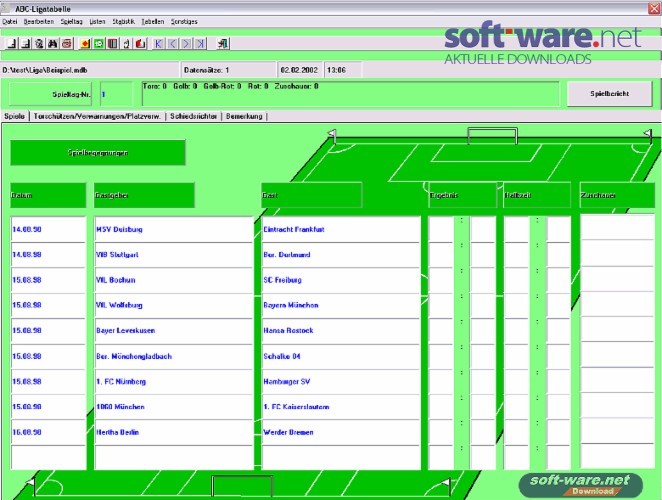
Task: Jump to the last record
Action: [x=200, y=43]
